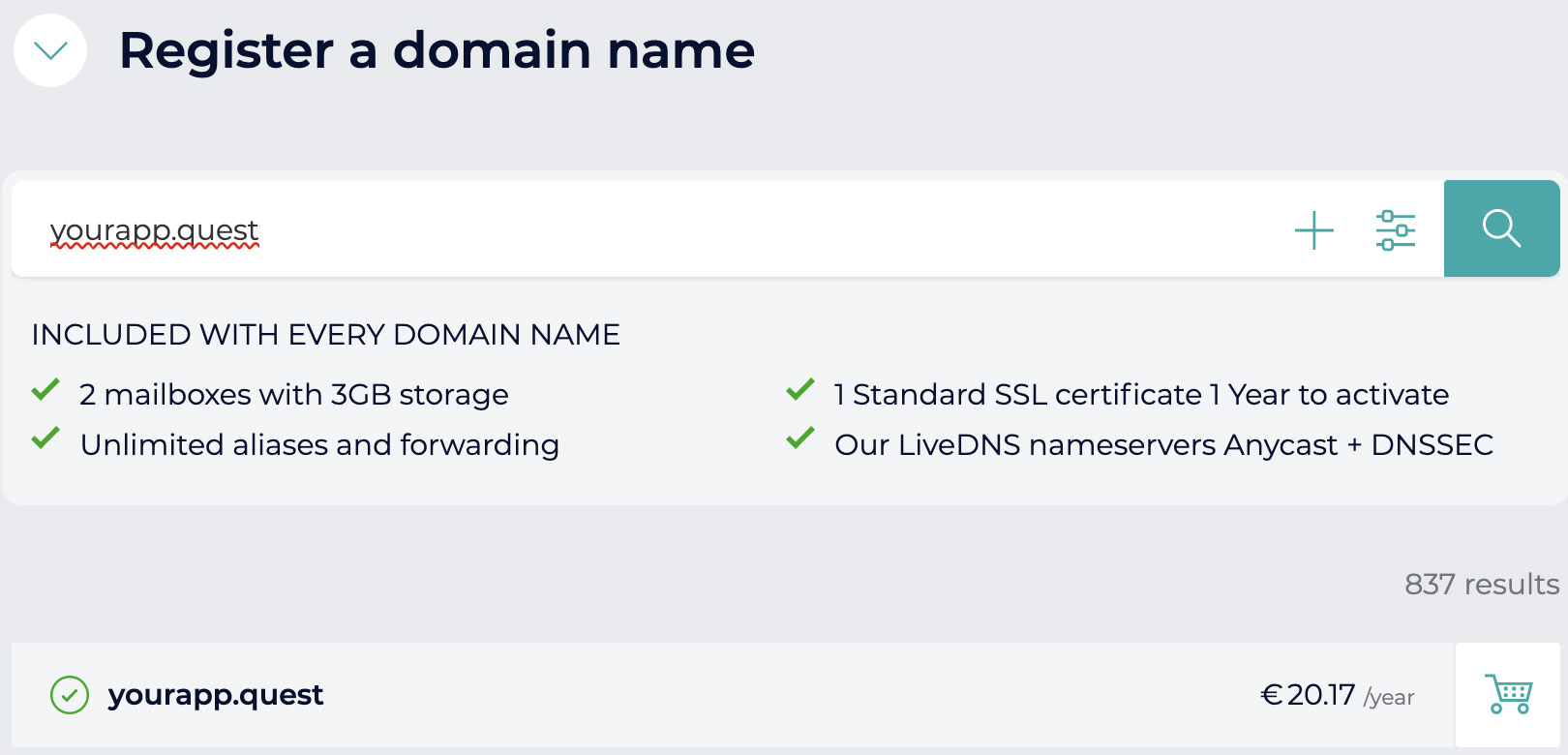Click the Included With Every Domain Name label
This screenshot has width=1568, height=755.
pyautogui.click(x=326, y=335)
